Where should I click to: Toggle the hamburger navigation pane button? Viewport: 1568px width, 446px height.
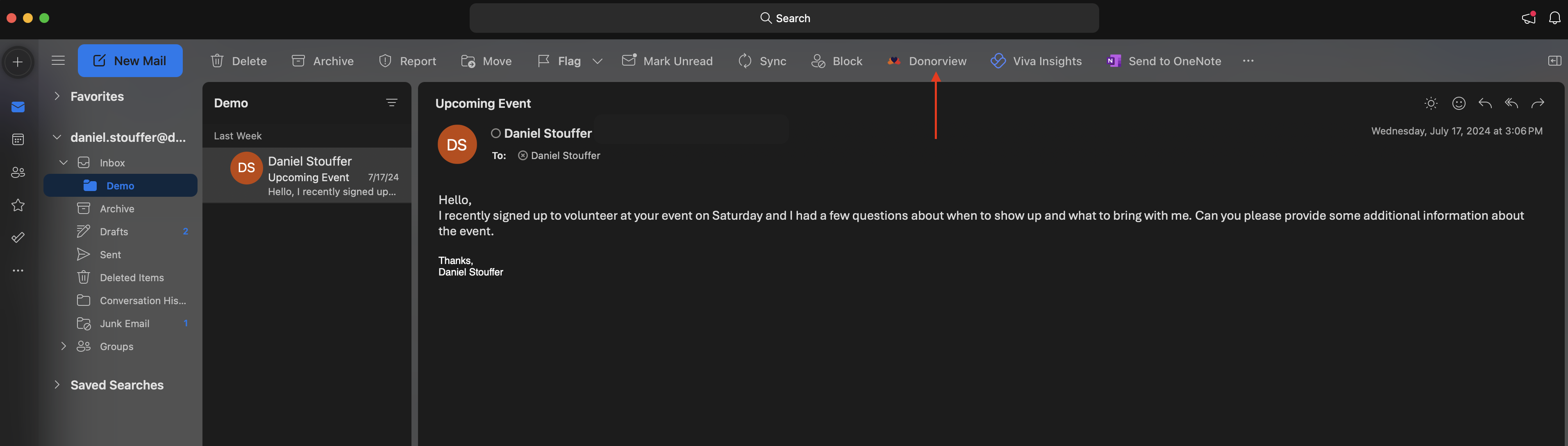[58, 60]
